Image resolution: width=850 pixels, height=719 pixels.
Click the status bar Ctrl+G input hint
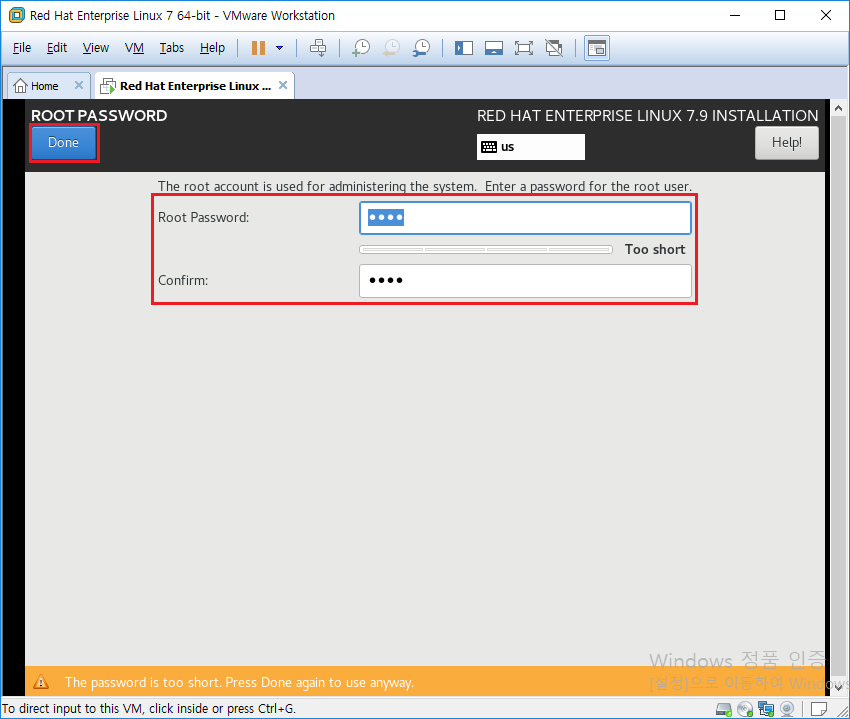pyautogui.click(x=149, y=709)
